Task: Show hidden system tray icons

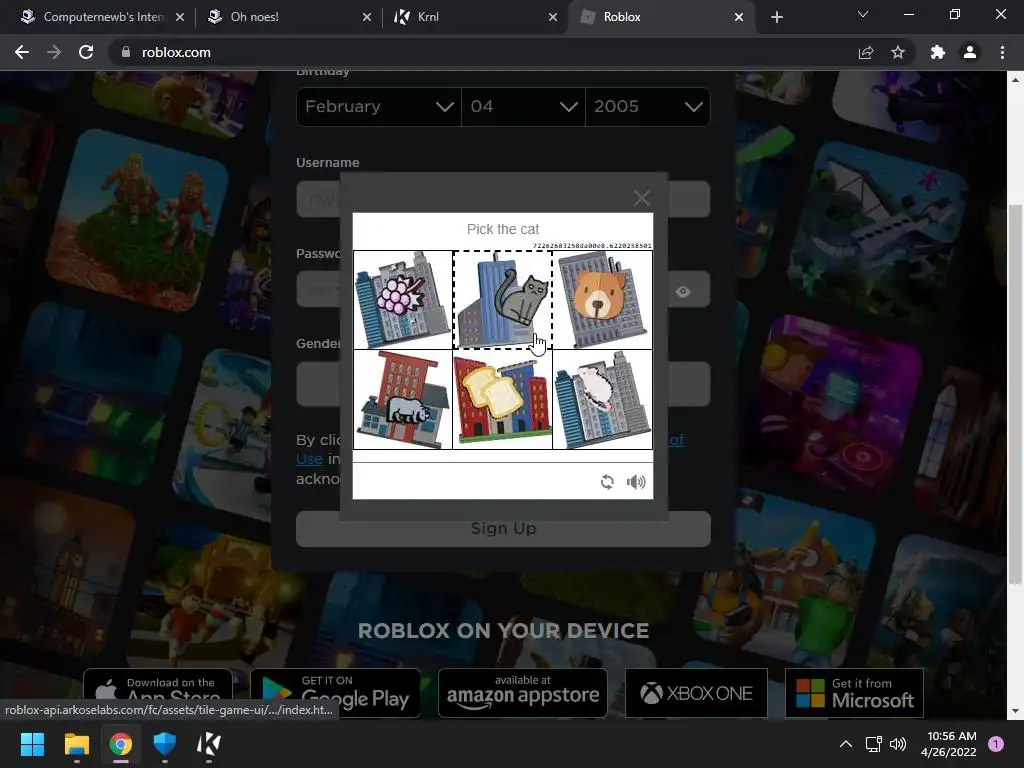Action: point(846,744)
